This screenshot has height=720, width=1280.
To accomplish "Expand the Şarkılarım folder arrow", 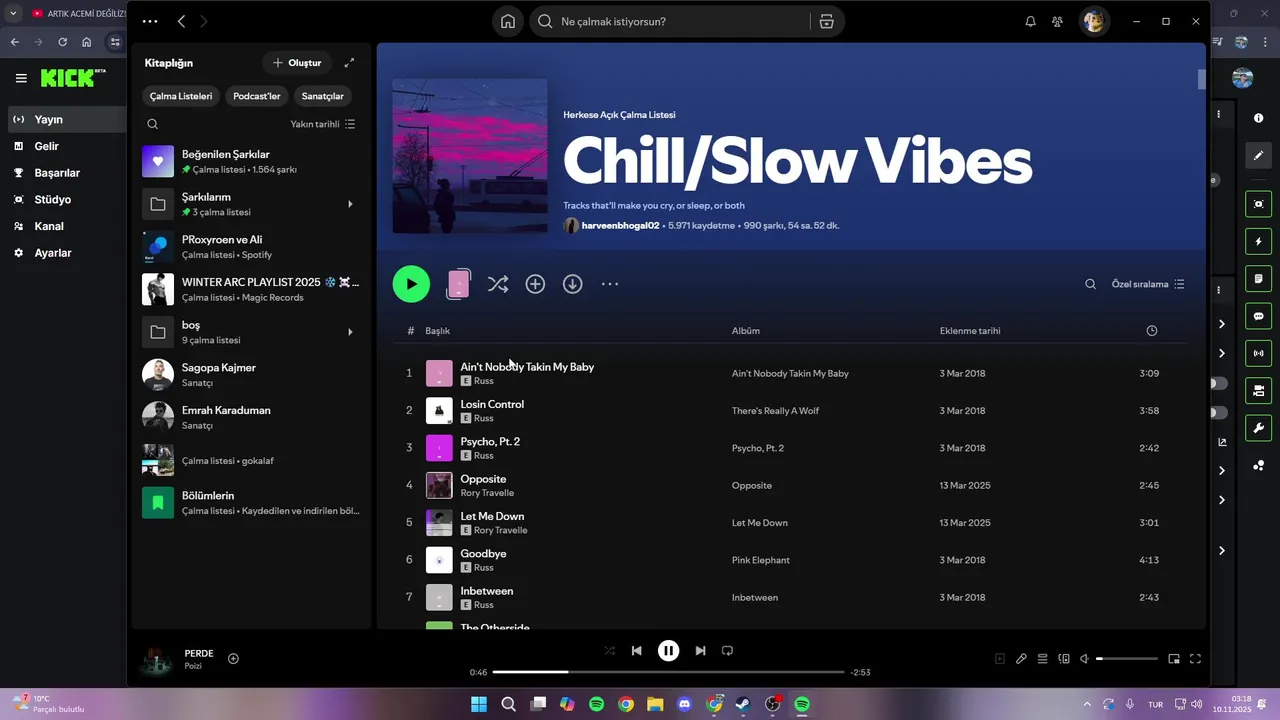I will tap(350, 204).
